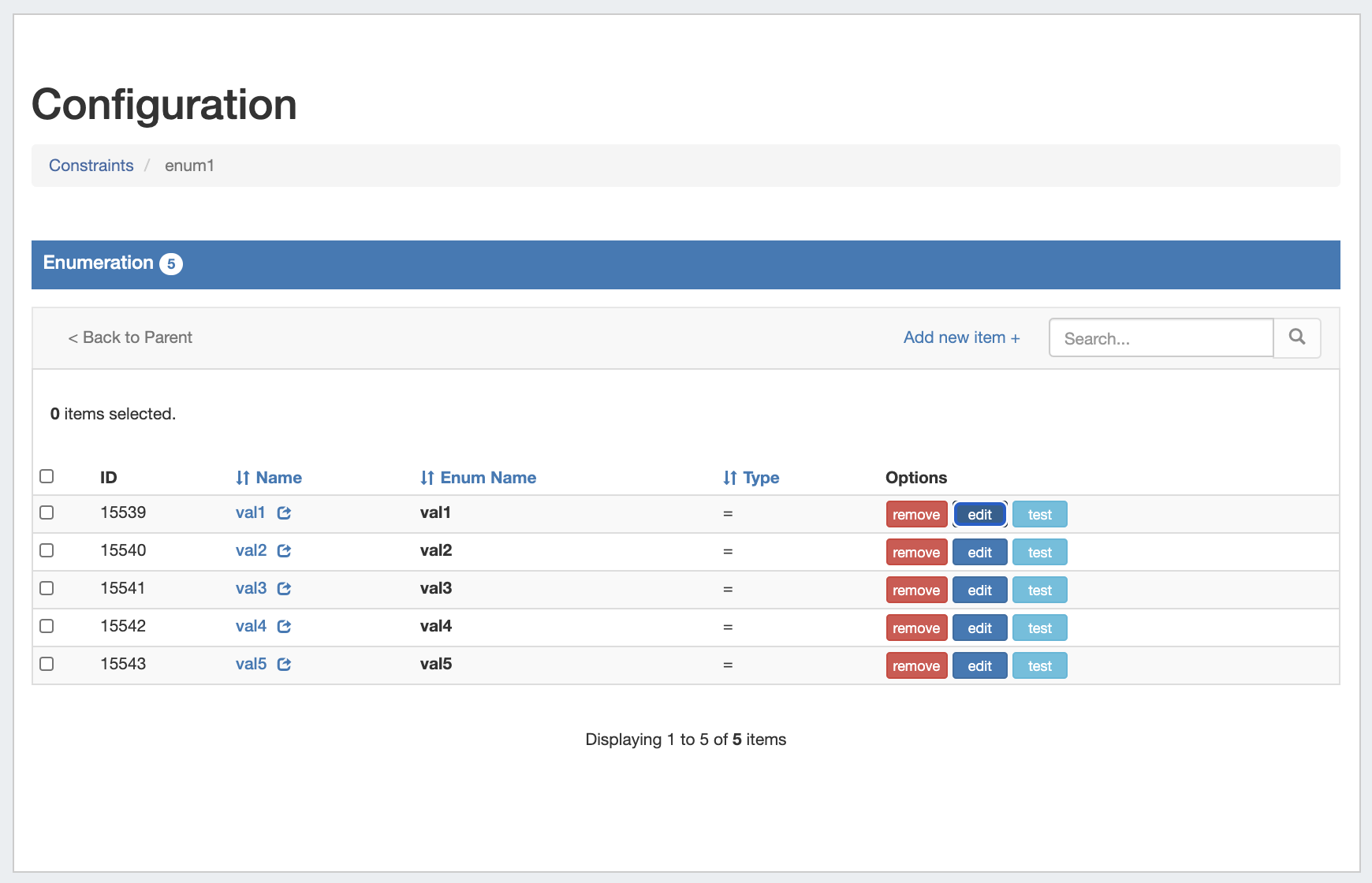The image size is (1372, 883).
Task: Sort table by Enum Name column
Action: tap(478, 478)
